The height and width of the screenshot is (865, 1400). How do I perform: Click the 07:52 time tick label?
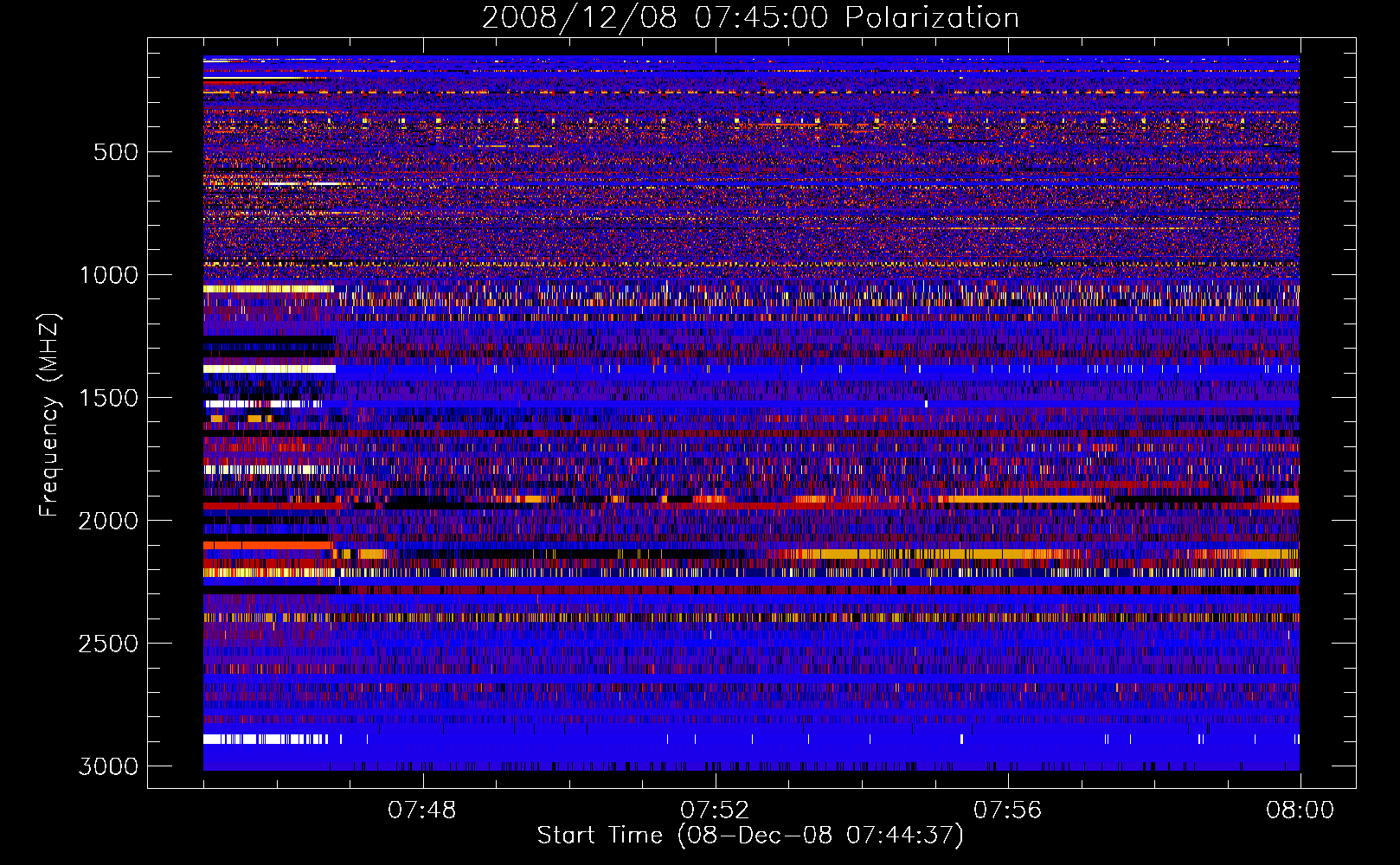pos(715,811)
